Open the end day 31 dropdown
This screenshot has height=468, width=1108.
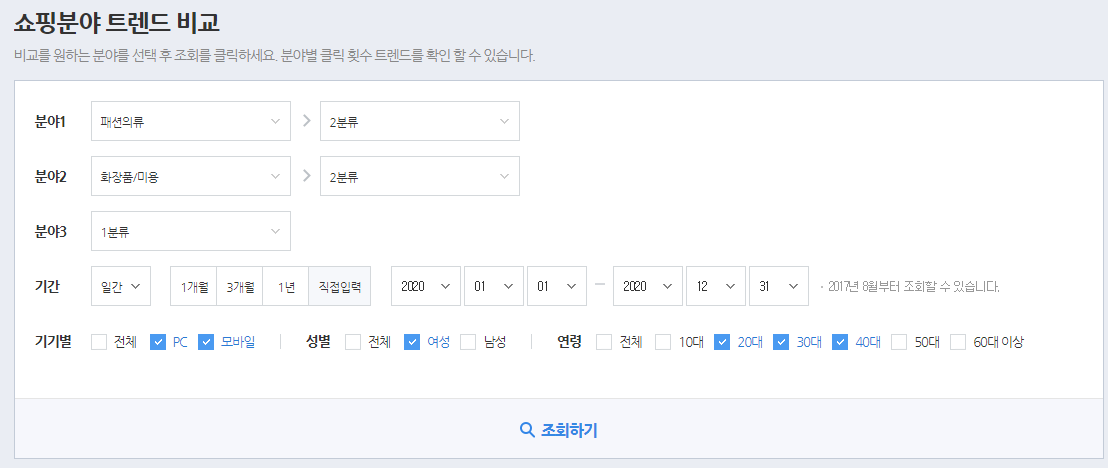779,286
